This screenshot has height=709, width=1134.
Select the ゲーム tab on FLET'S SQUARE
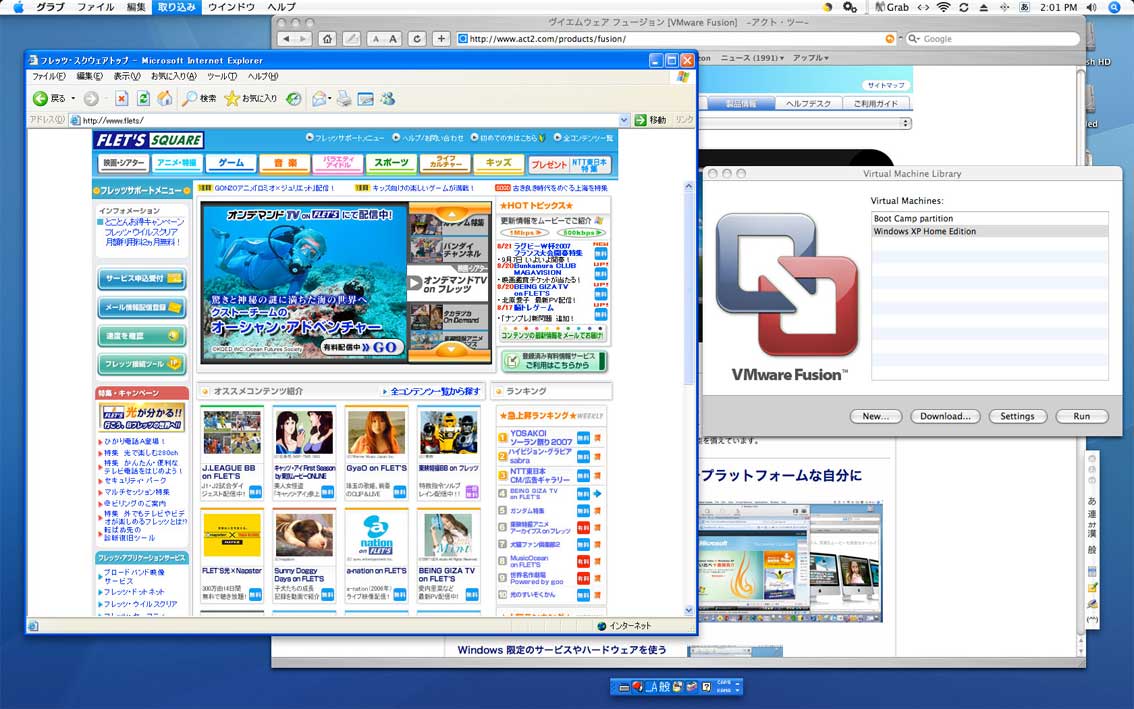pos(231,163)
